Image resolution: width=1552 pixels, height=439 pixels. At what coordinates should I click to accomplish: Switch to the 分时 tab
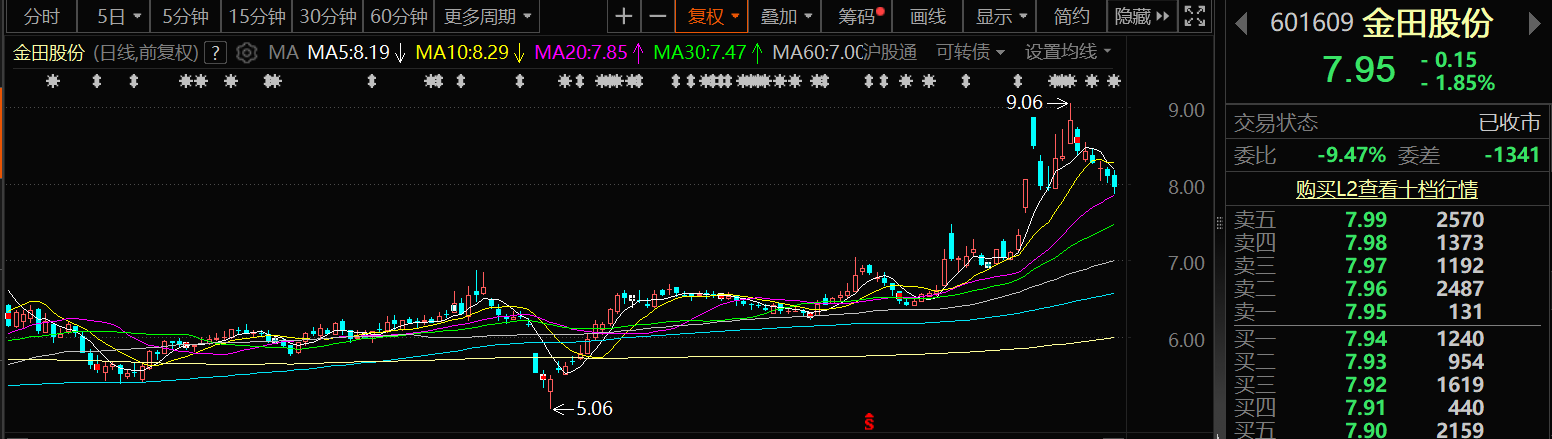pyautogui.click(x=41, y=16)
